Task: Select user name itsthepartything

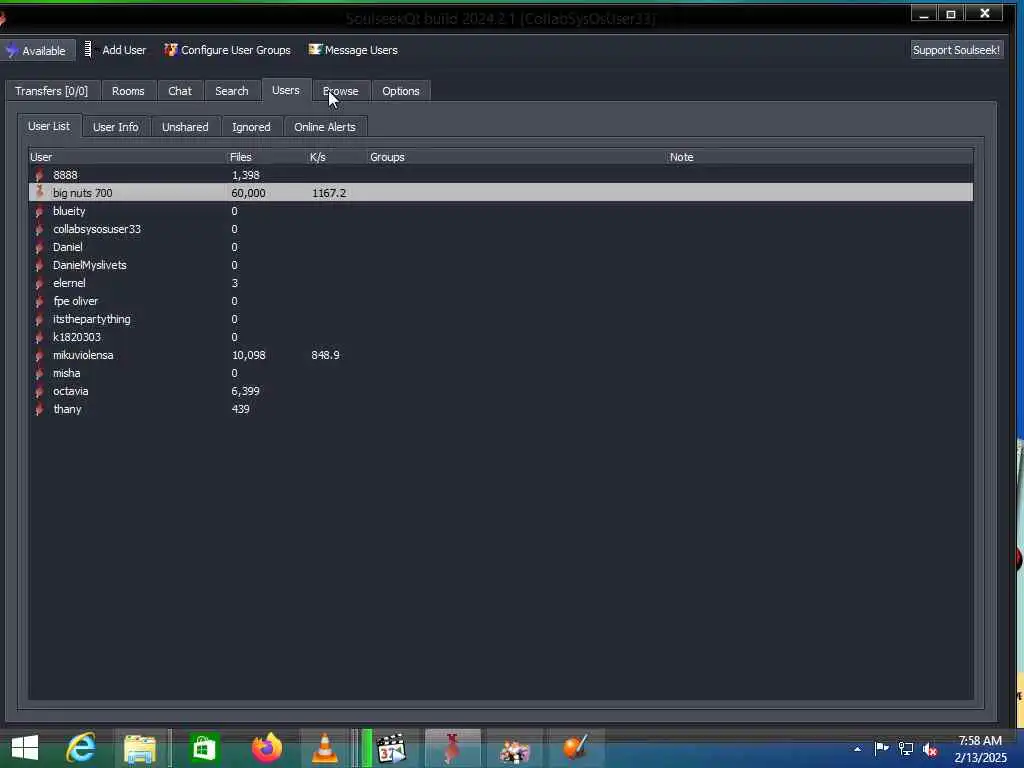Action: pyautogui.click(x=91, y=319)
